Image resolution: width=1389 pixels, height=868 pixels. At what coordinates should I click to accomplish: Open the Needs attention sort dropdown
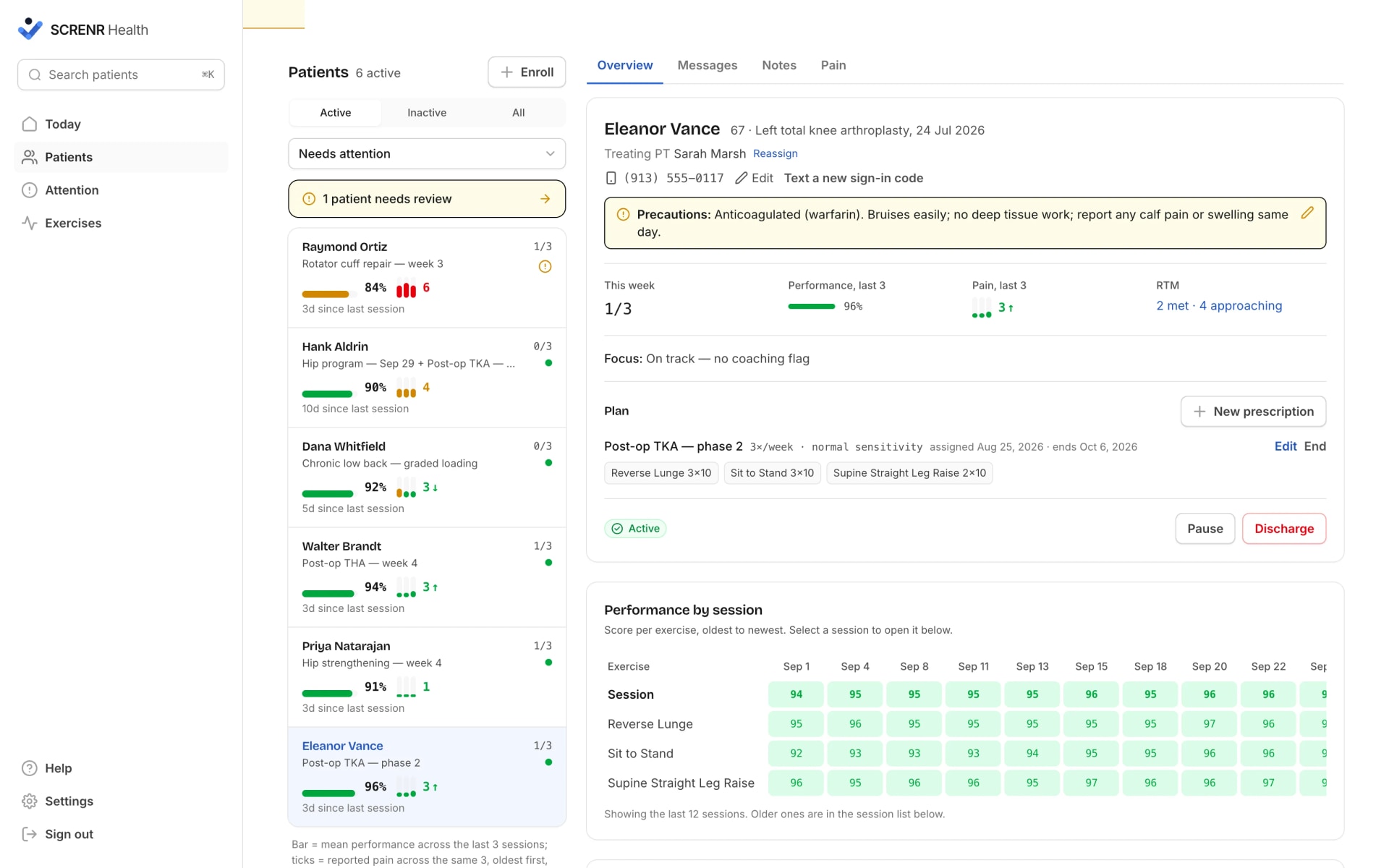tap(427, 153)
